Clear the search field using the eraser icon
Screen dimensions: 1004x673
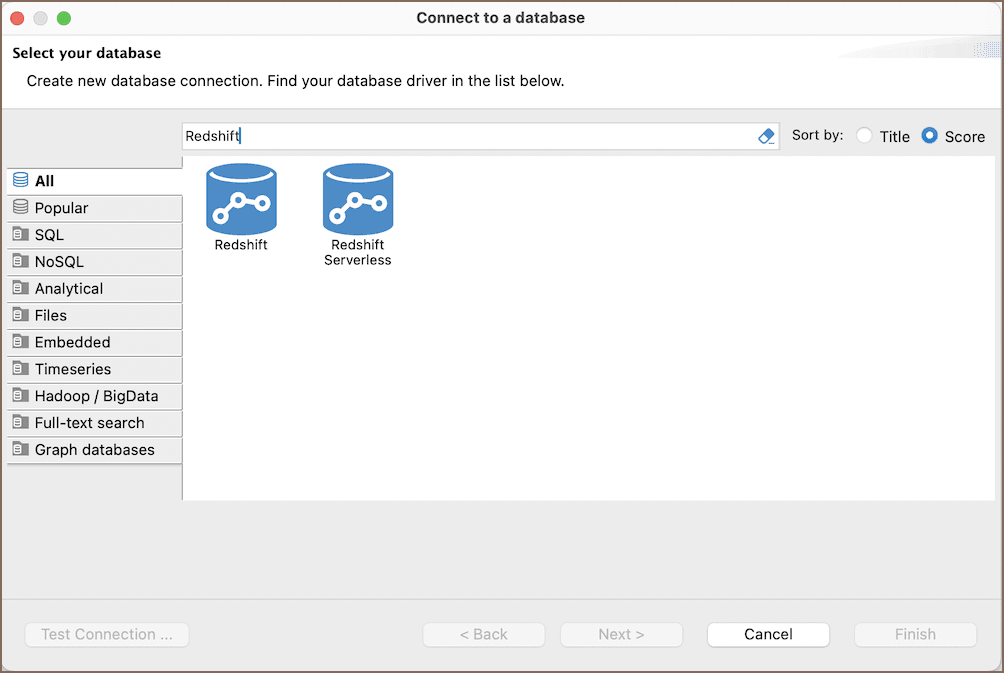[x=765, y=136]
